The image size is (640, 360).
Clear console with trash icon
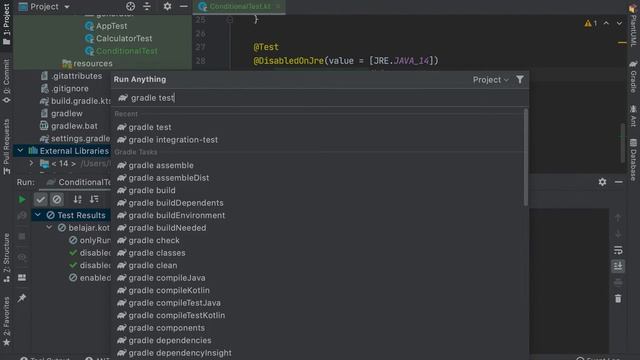[x=618, y=299]
